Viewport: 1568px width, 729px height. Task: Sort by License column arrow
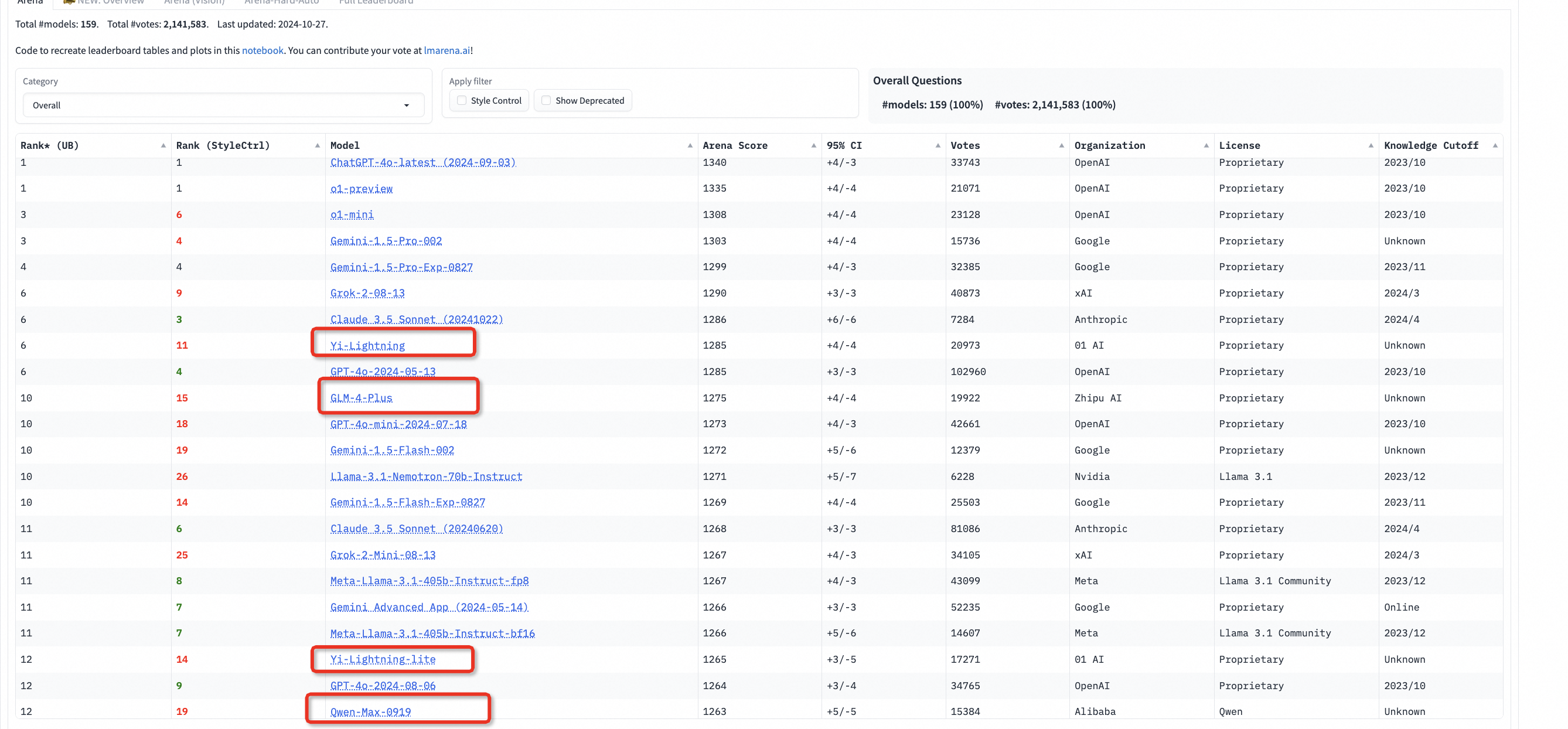[x=1371, y=145]
